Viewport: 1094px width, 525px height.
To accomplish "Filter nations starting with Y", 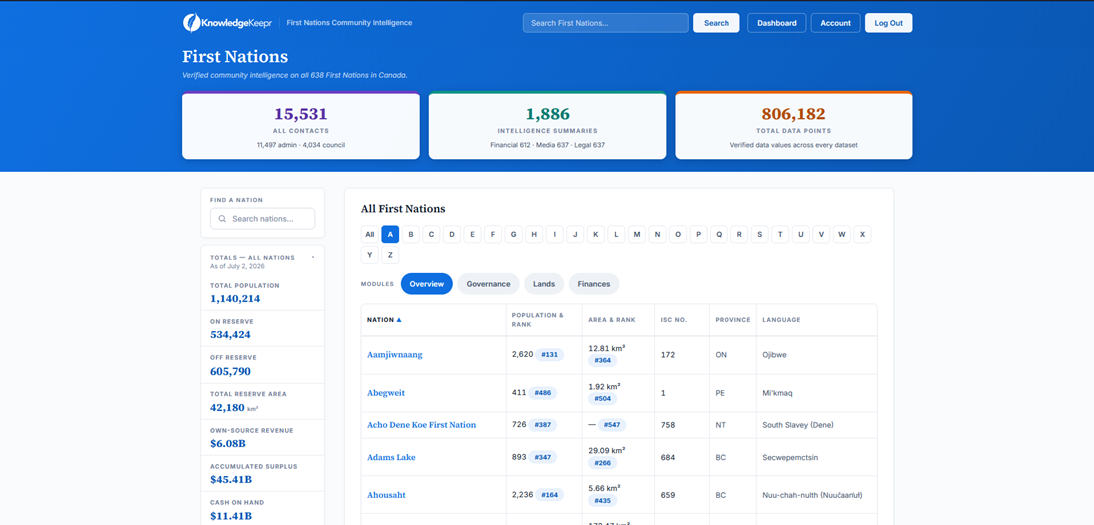I will click(370, 255).
